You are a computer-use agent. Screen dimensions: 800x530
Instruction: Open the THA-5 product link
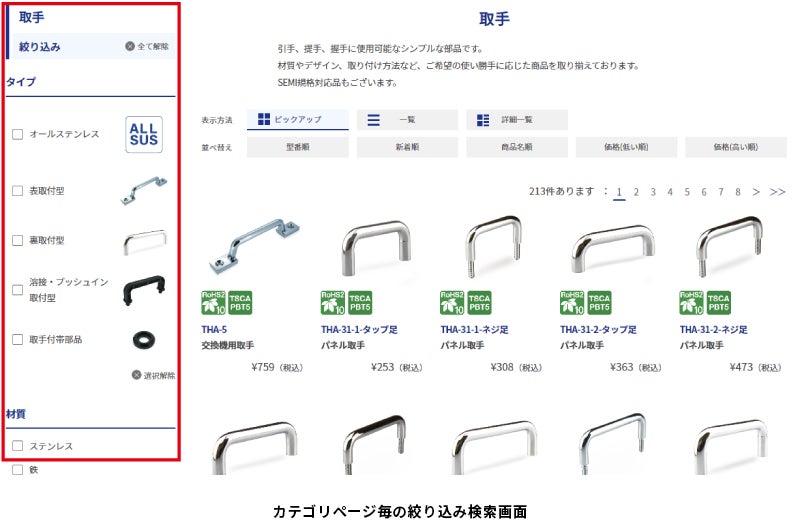tap(214, 330)
